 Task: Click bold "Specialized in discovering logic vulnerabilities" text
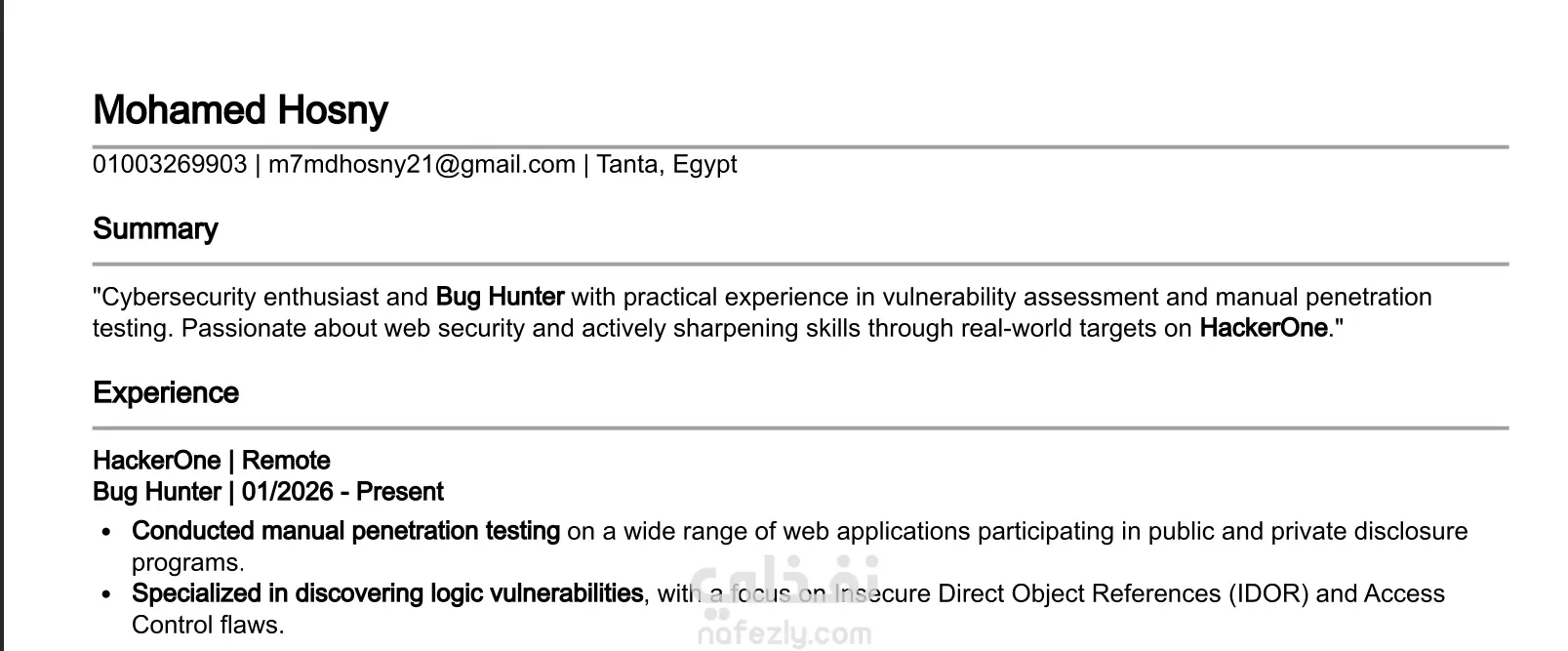tap(387, 593)
